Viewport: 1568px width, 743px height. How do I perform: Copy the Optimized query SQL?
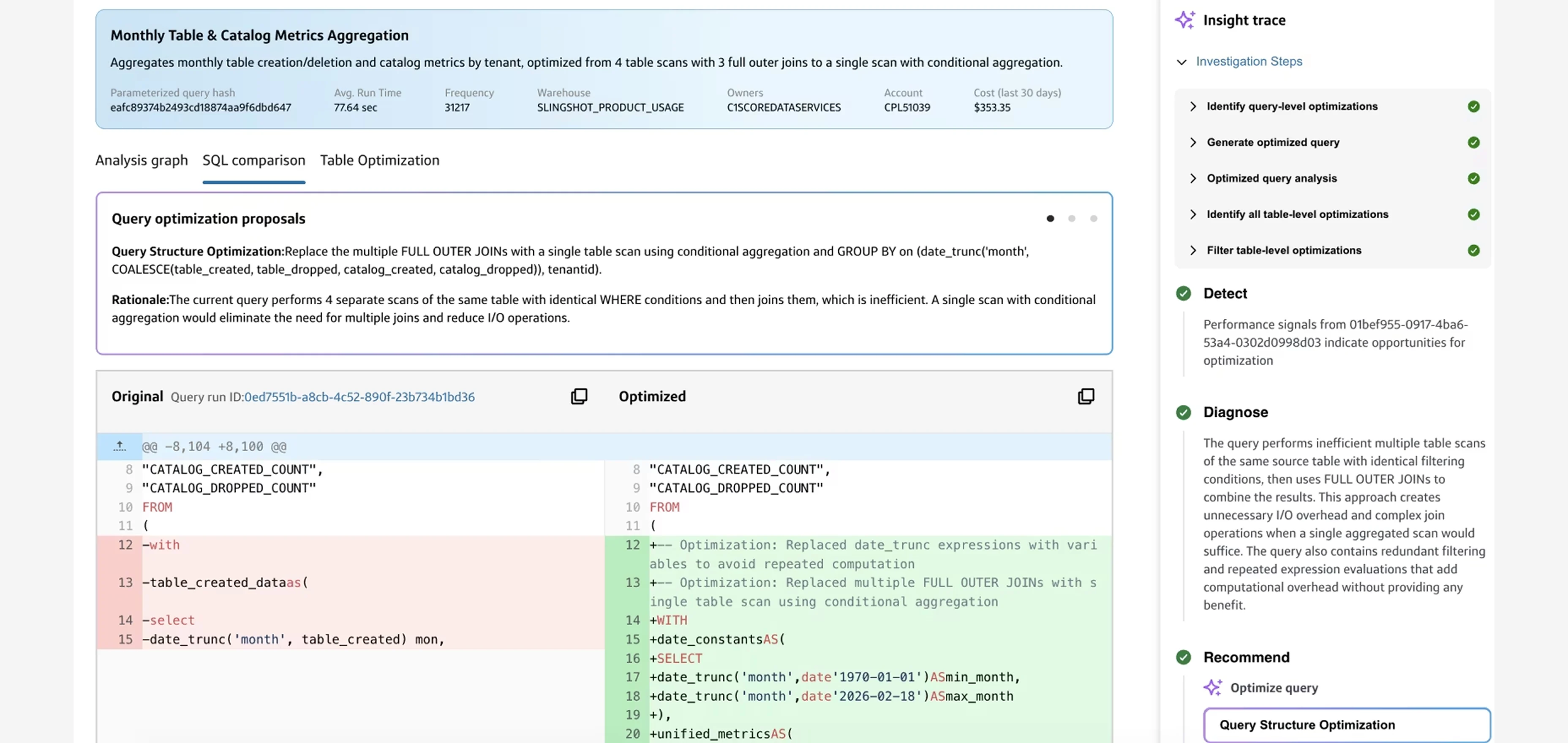[x=1086, y=396]
